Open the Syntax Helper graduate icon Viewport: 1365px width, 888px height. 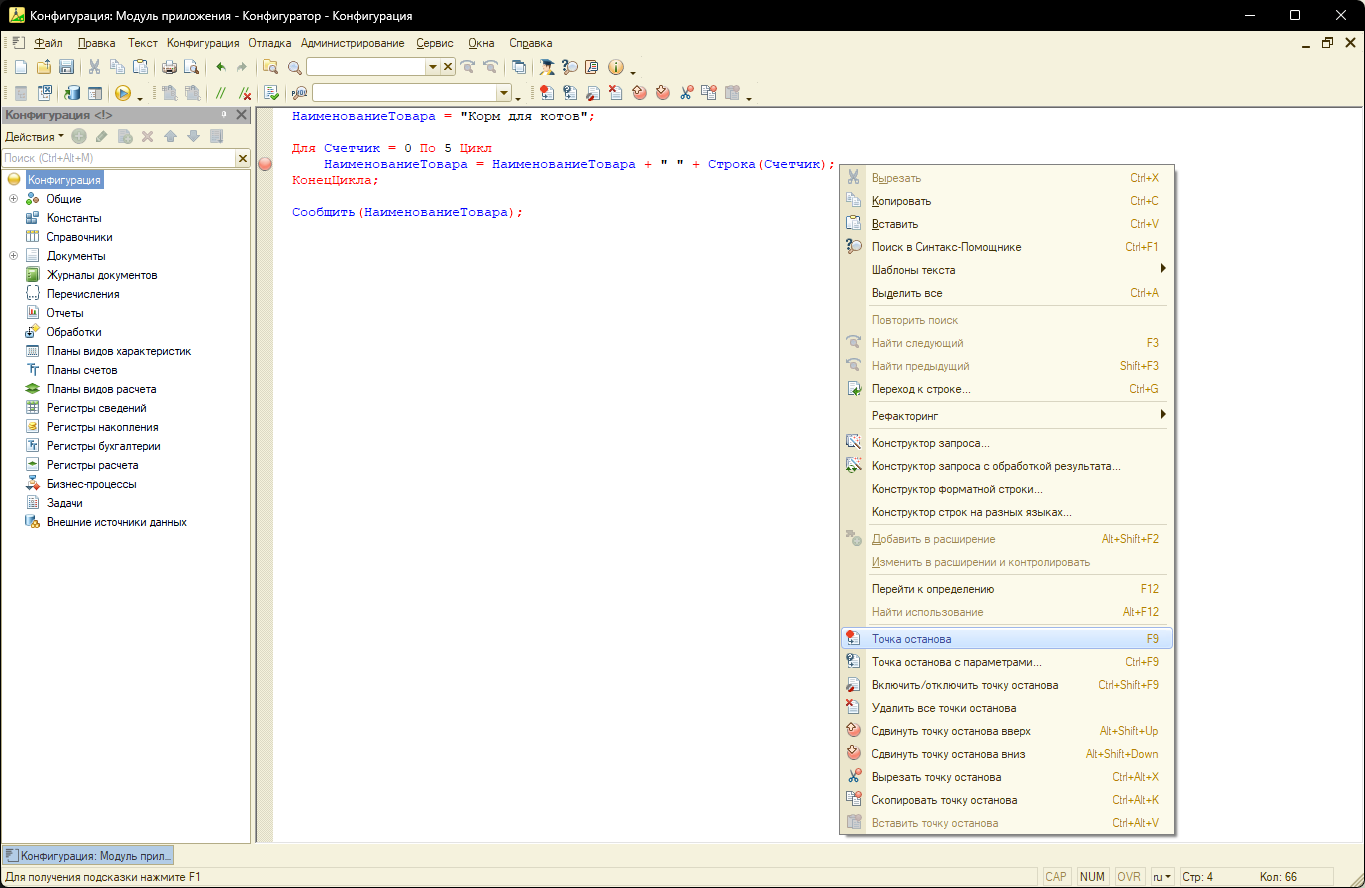coord(547,67)
